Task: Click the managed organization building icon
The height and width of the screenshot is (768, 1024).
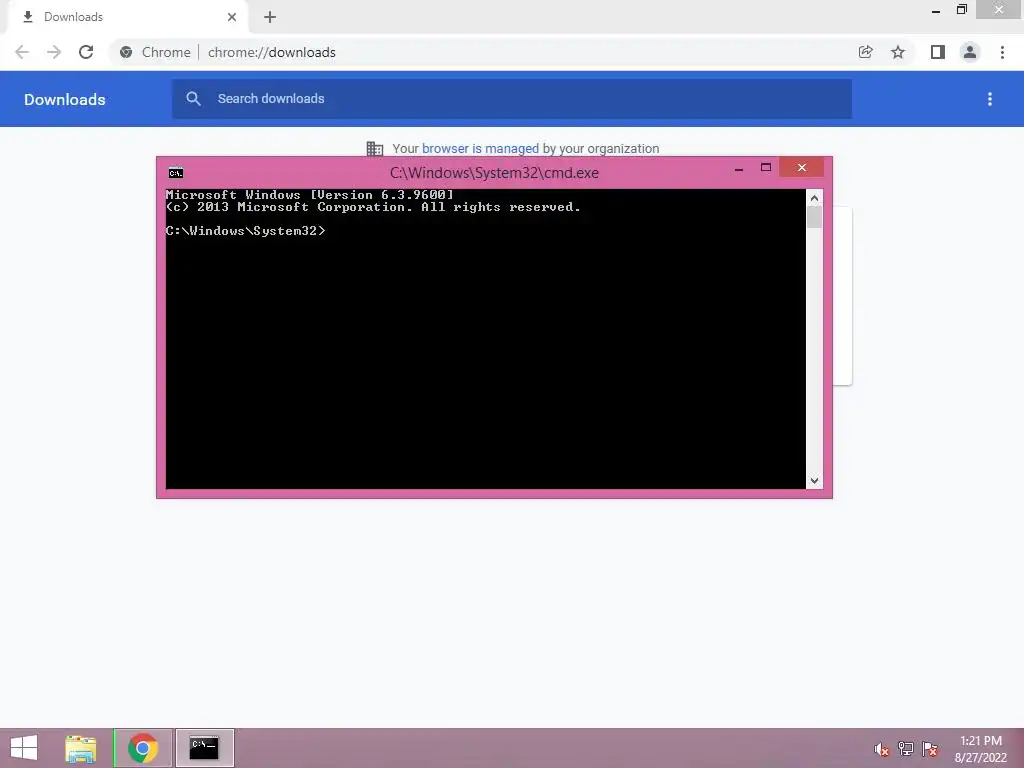Action: [x=375, y=149]
